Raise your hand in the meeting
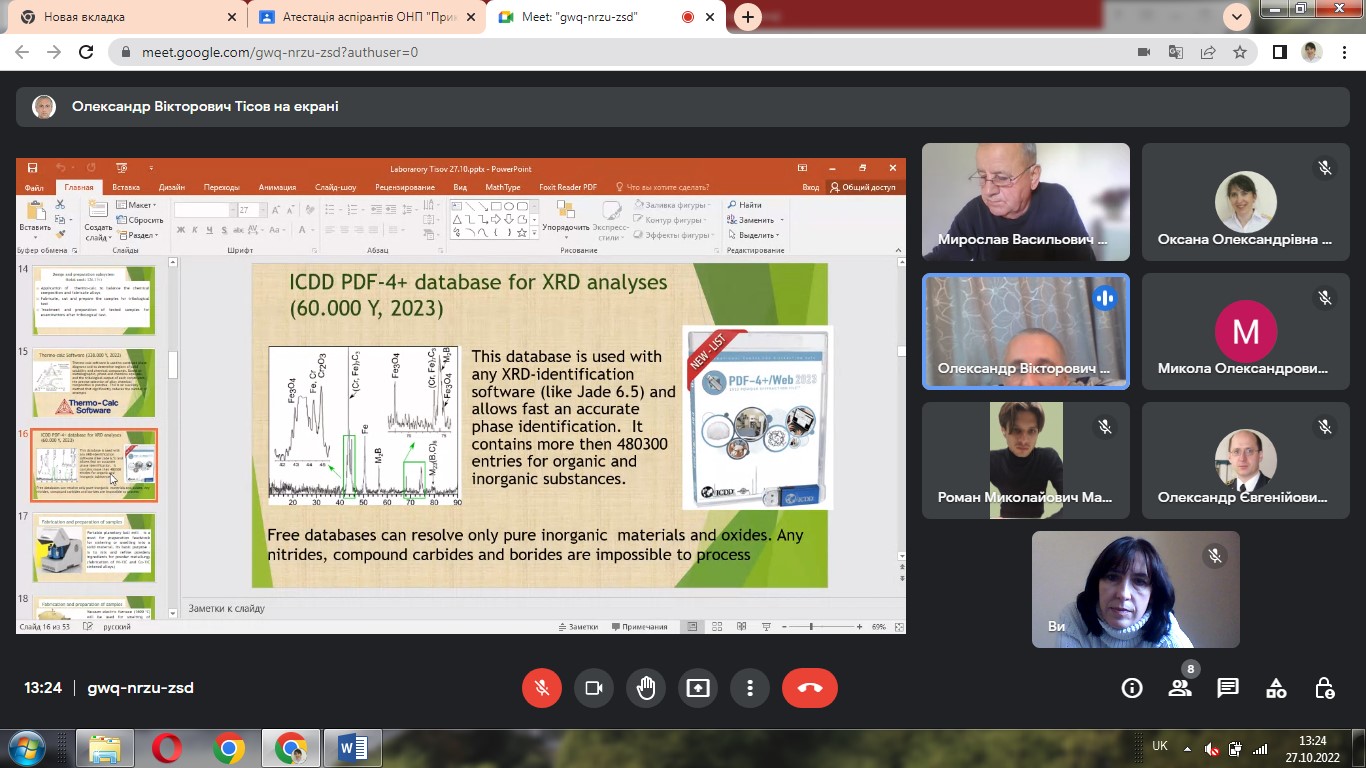The width and height of the screenshot is (1366, 768). [646, 688]
